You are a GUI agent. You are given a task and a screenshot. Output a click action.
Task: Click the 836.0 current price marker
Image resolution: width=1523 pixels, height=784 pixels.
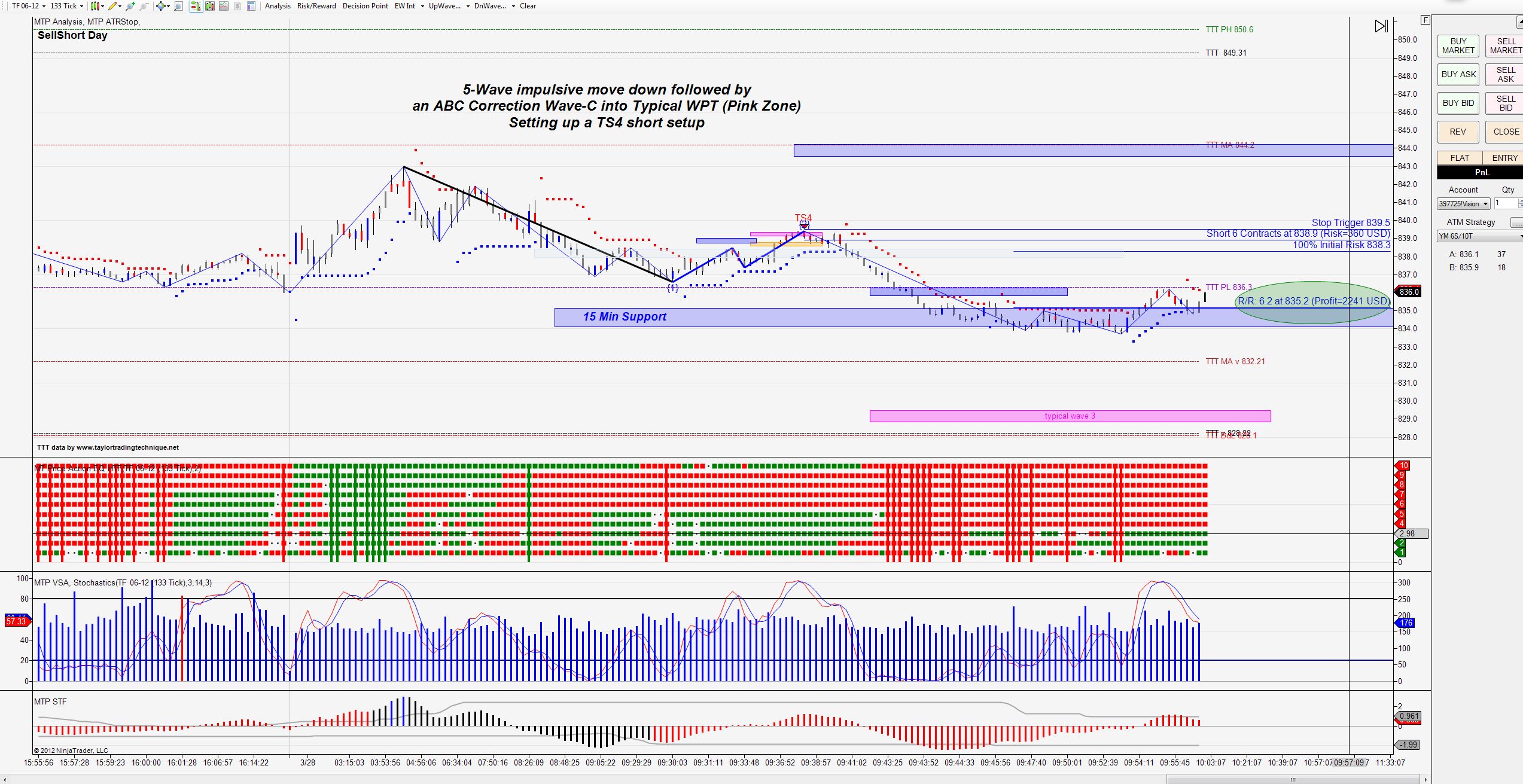[1408, 292]
